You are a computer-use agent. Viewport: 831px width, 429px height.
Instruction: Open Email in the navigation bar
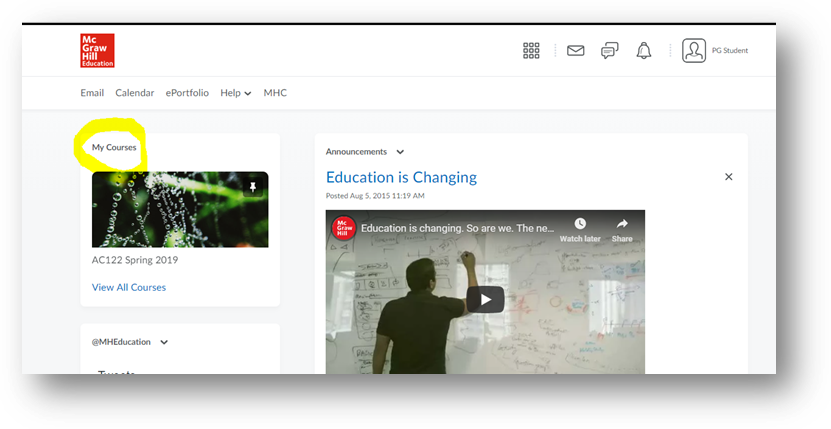(x=92, y=93)
